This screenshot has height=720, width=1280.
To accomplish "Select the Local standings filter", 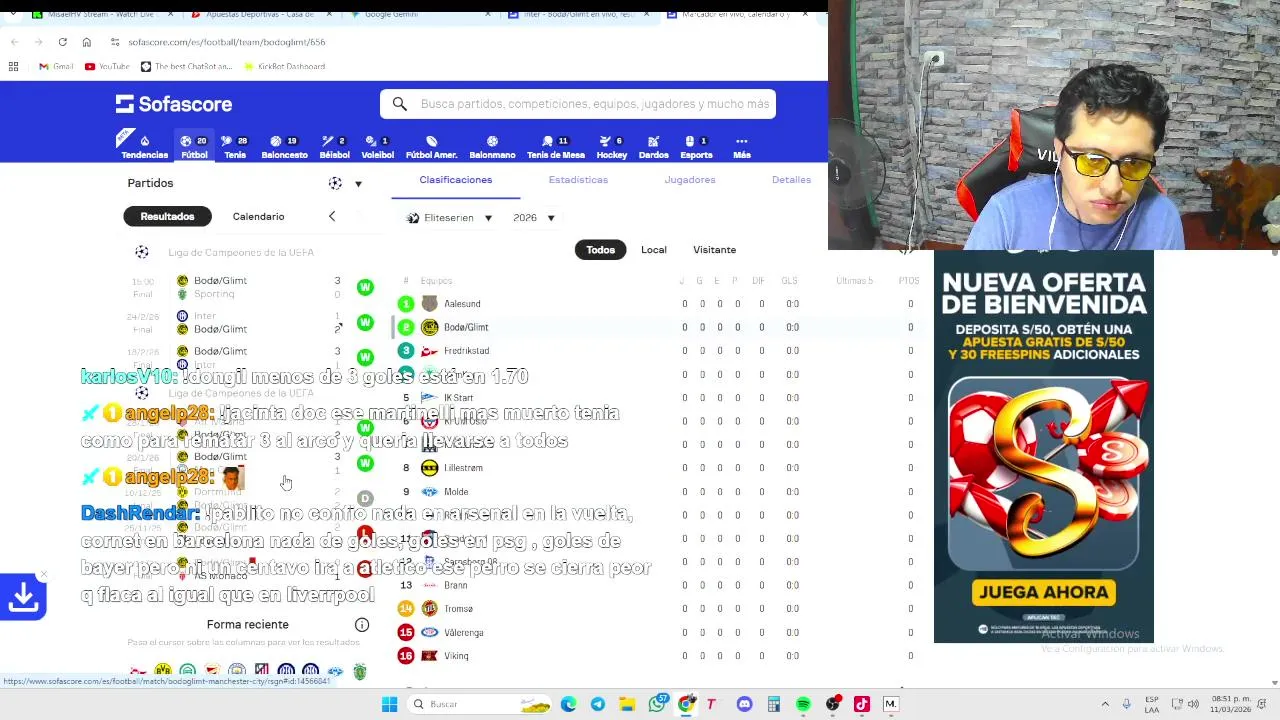I will [x=654, y=250].
